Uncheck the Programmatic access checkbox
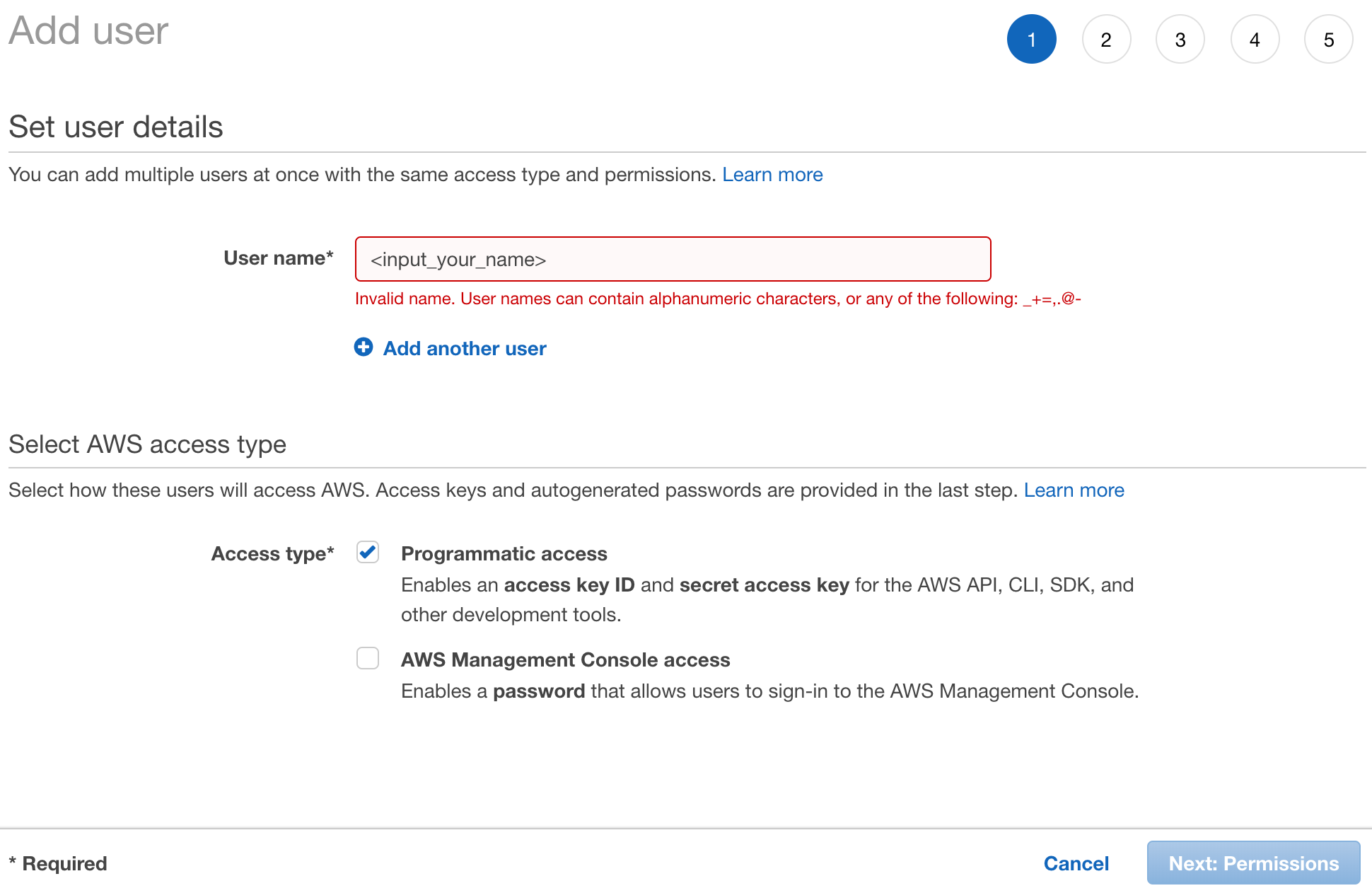Screen dimensions: 1372x893 pyautogui.click(x=368, y=552)
